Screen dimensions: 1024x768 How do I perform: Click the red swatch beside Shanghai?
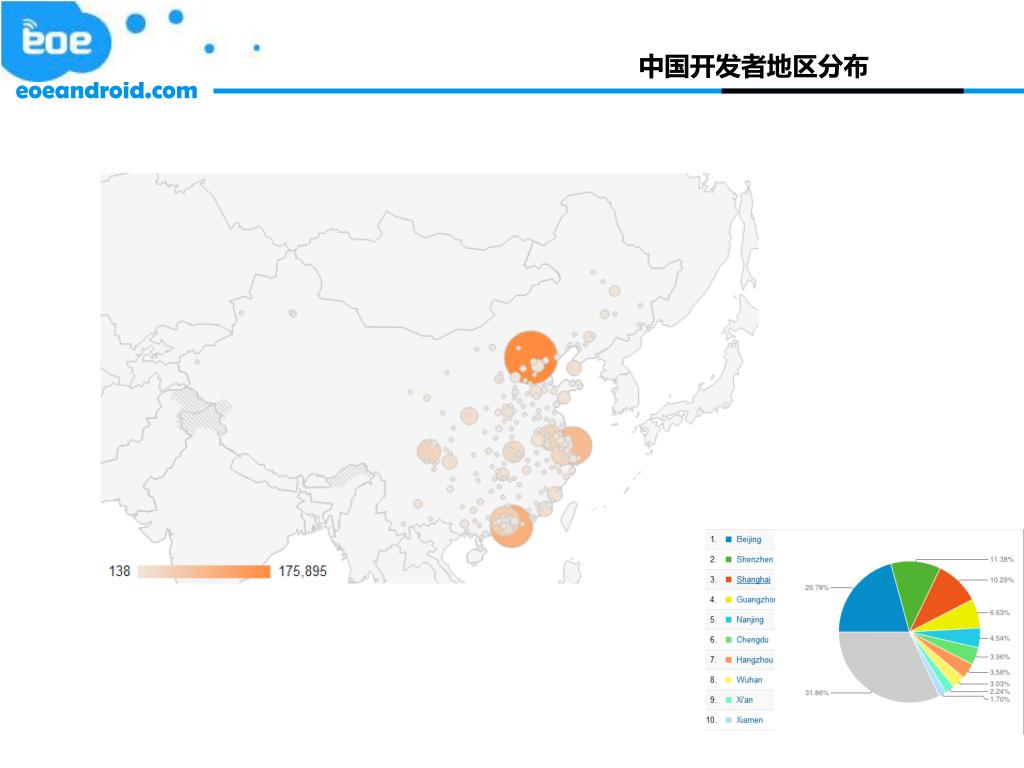pyautogui.click(x=728, y=580)
